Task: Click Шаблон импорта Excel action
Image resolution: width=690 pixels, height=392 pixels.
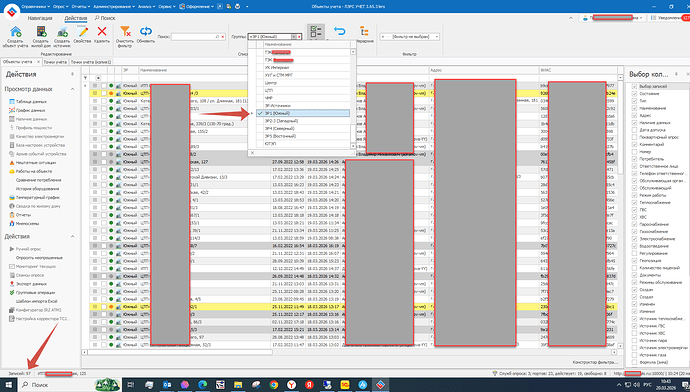Action: (37, 301)
